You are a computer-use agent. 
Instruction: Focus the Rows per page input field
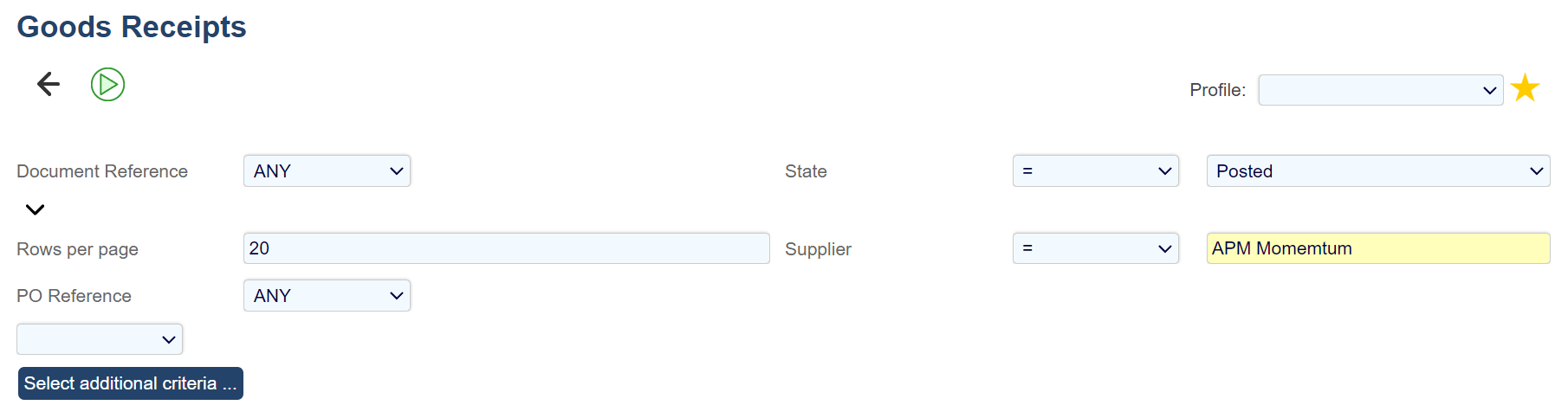(x=506, y=248)
